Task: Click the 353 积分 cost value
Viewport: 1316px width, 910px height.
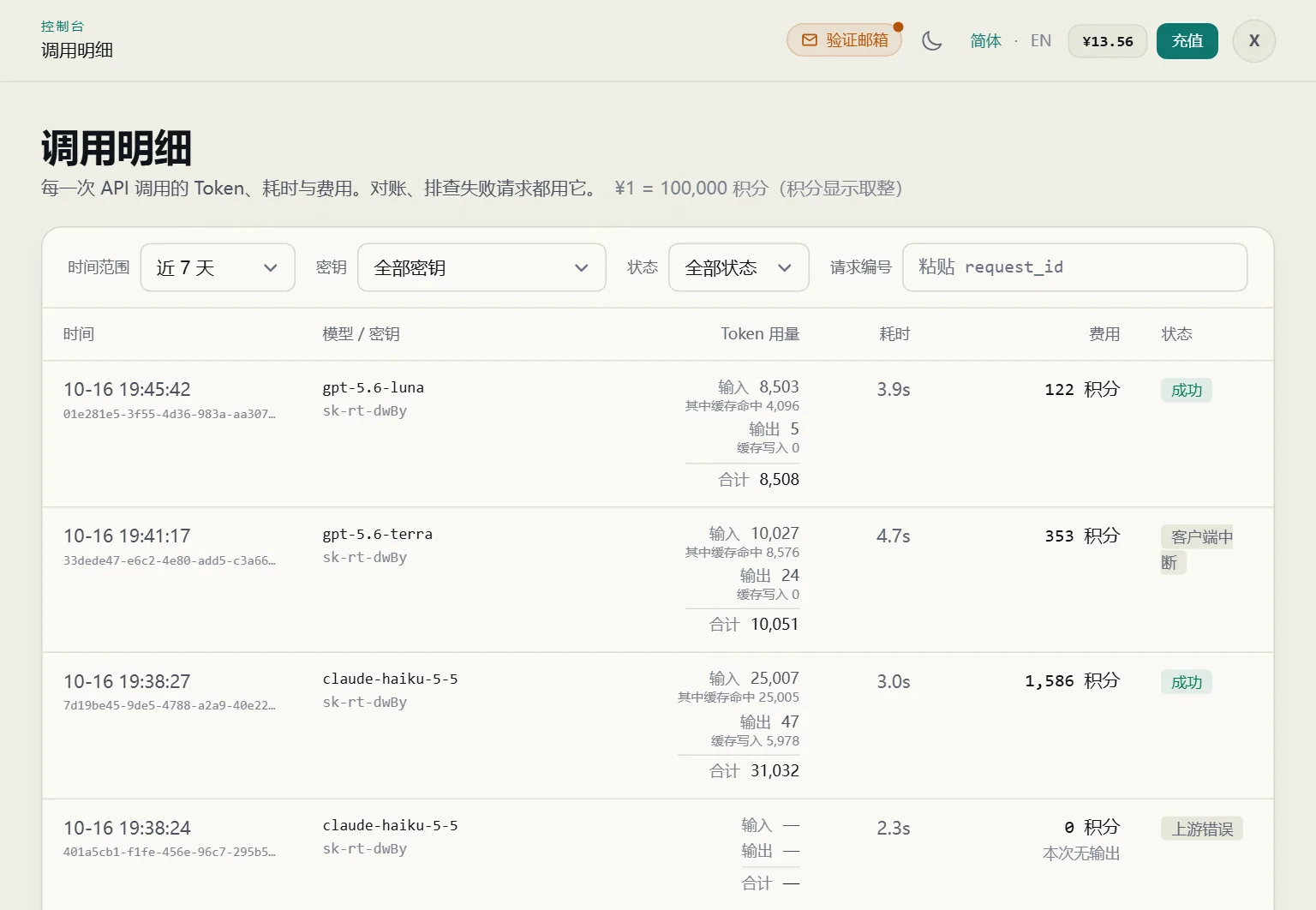Action: click(x=1082, y=536)
